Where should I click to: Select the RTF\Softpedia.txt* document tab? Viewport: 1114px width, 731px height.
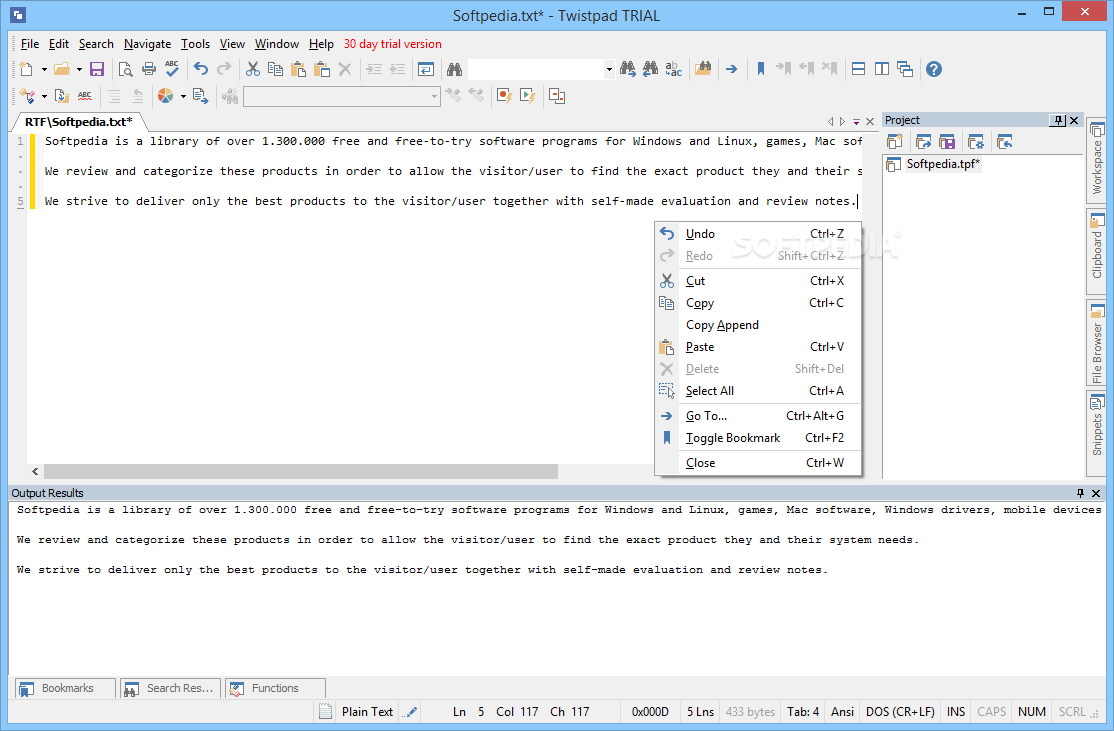(x=78, y=121)
